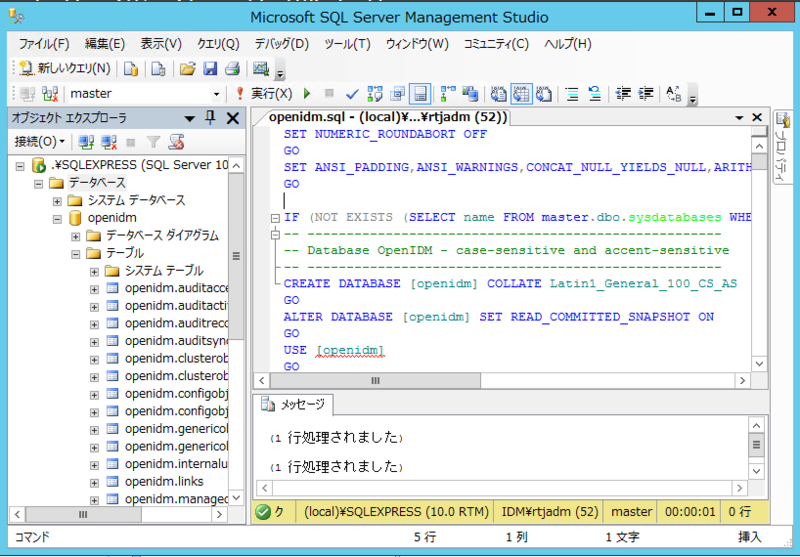Collapse the IF NOT EXISTS code block
The image size is (800, 557).
pos(275,218)
